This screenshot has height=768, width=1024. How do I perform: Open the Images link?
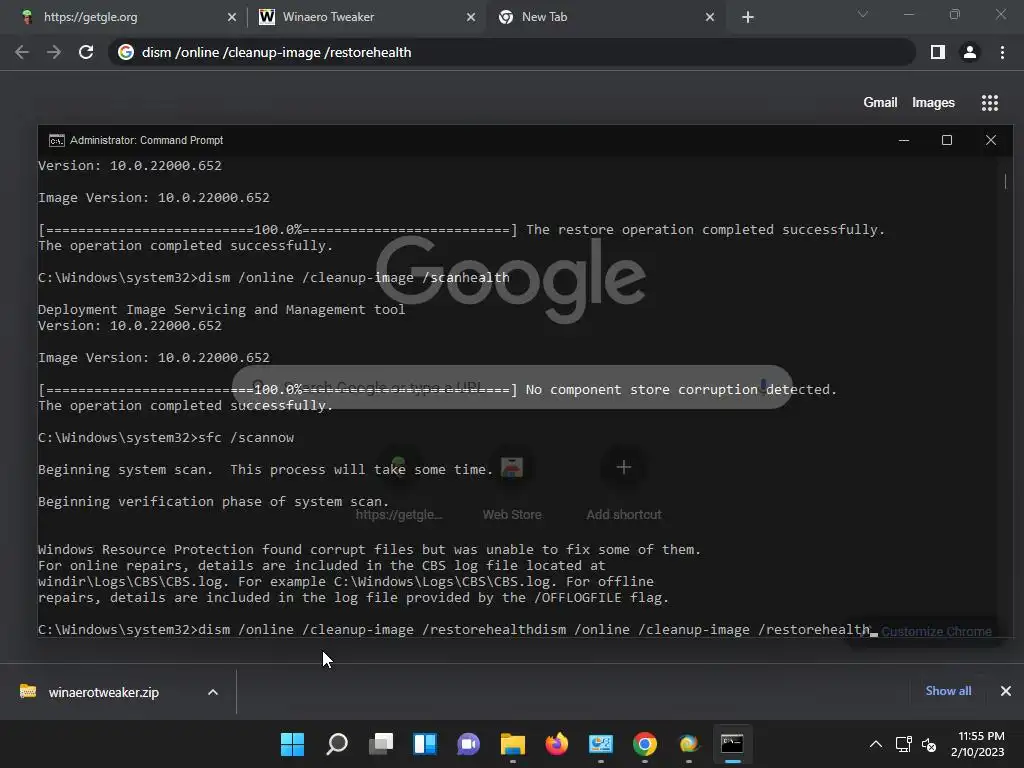click(x=933, y=103)
